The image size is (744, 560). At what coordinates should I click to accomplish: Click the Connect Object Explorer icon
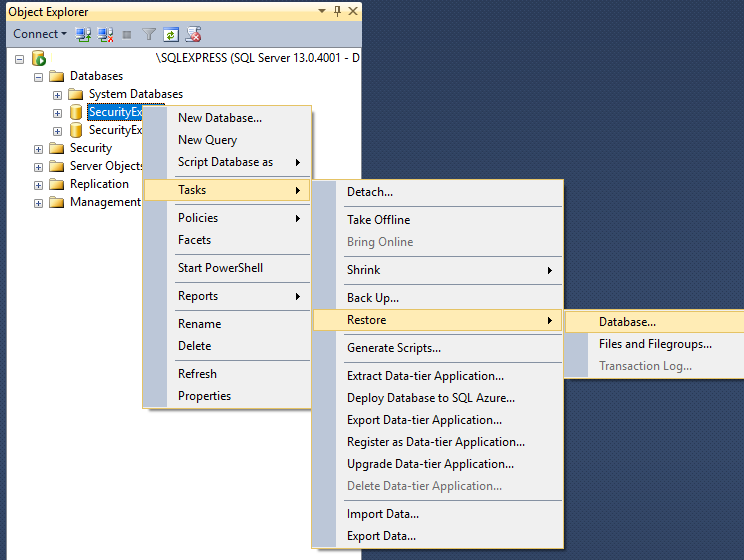pos(84,34)
